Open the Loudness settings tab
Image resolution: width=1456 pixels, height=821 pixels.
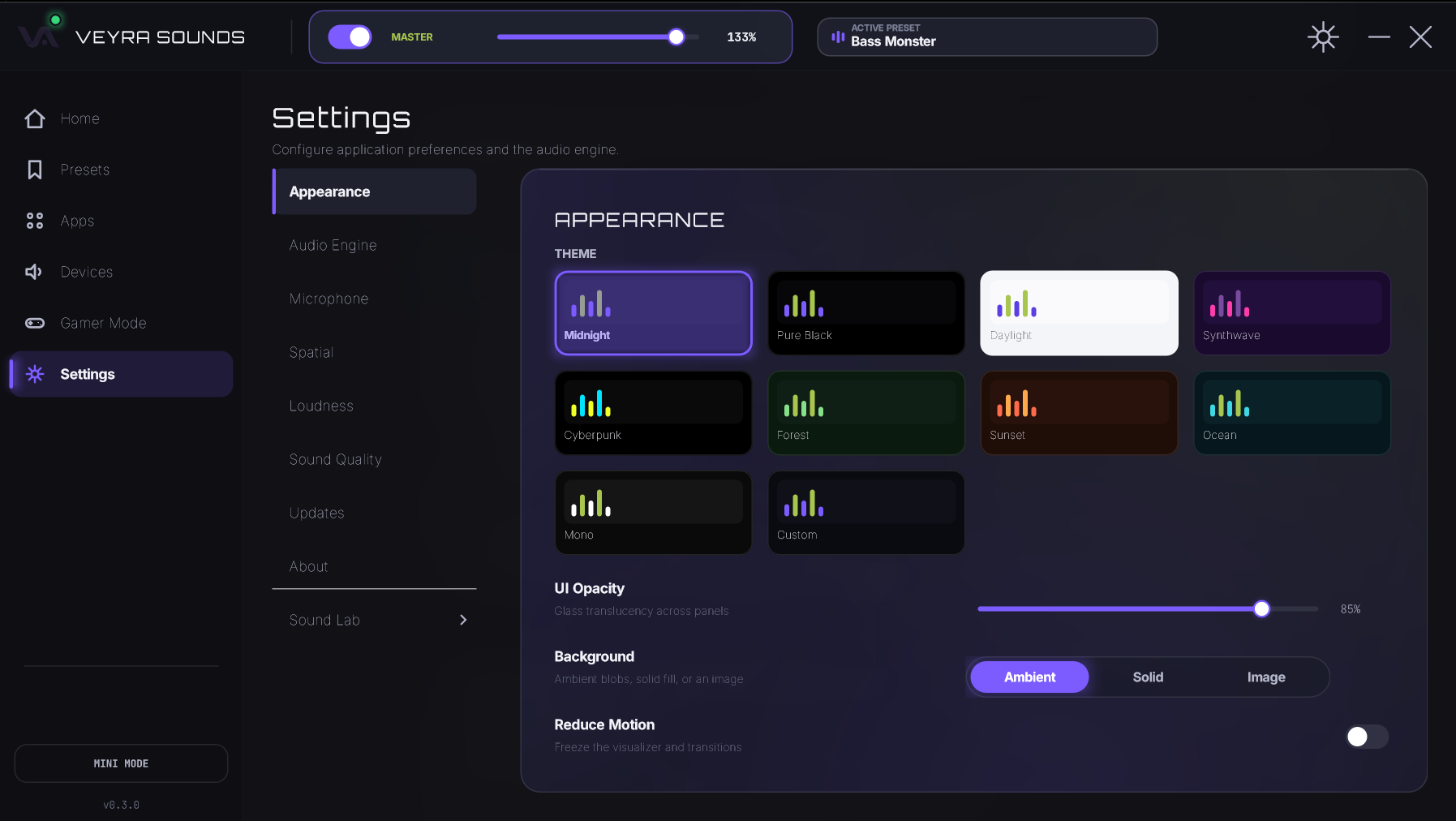pos(374,406)
